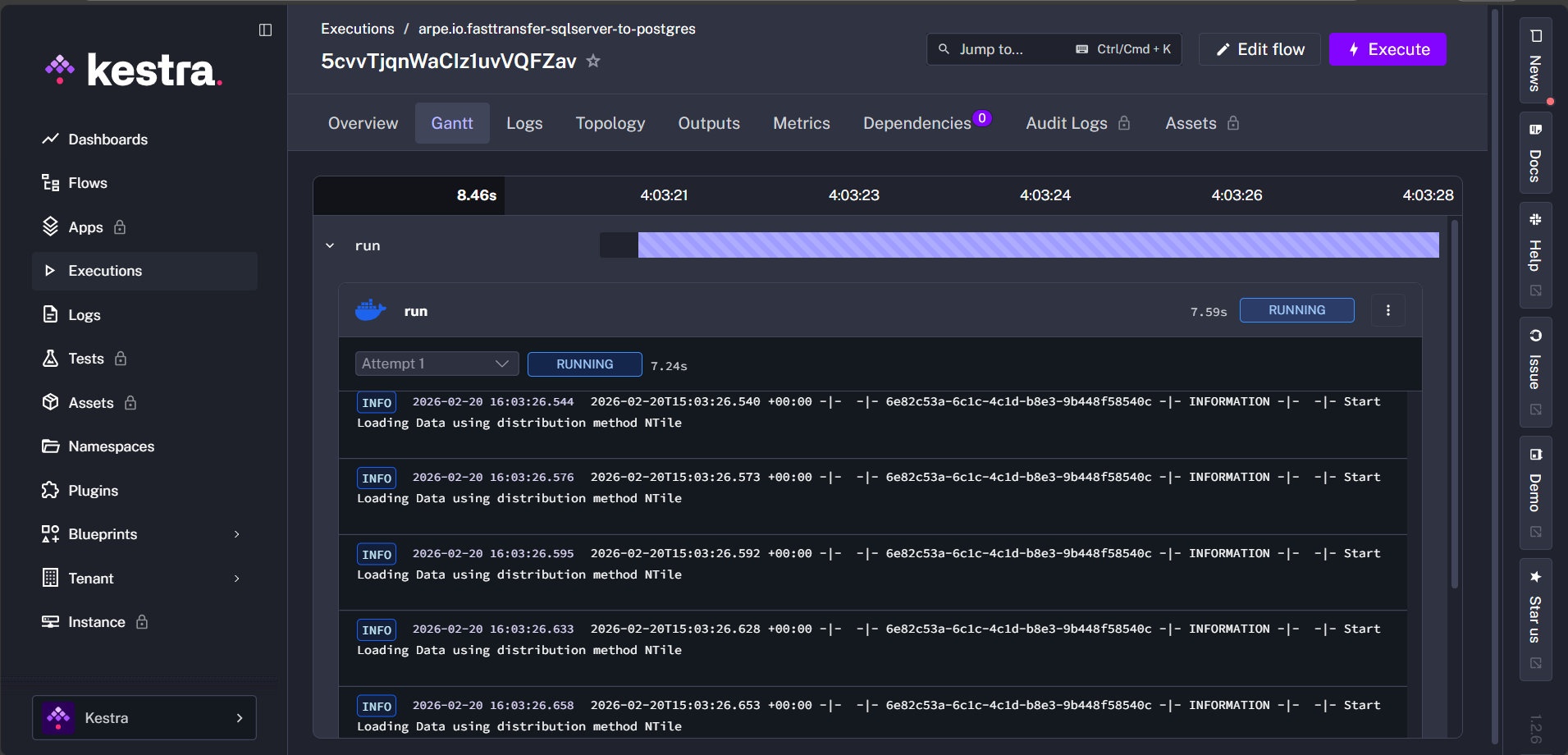This screenshot has height=755, width=1568.
Task: Open the Metrics tab
Action: pyautogui.click(x=801, y=122)
